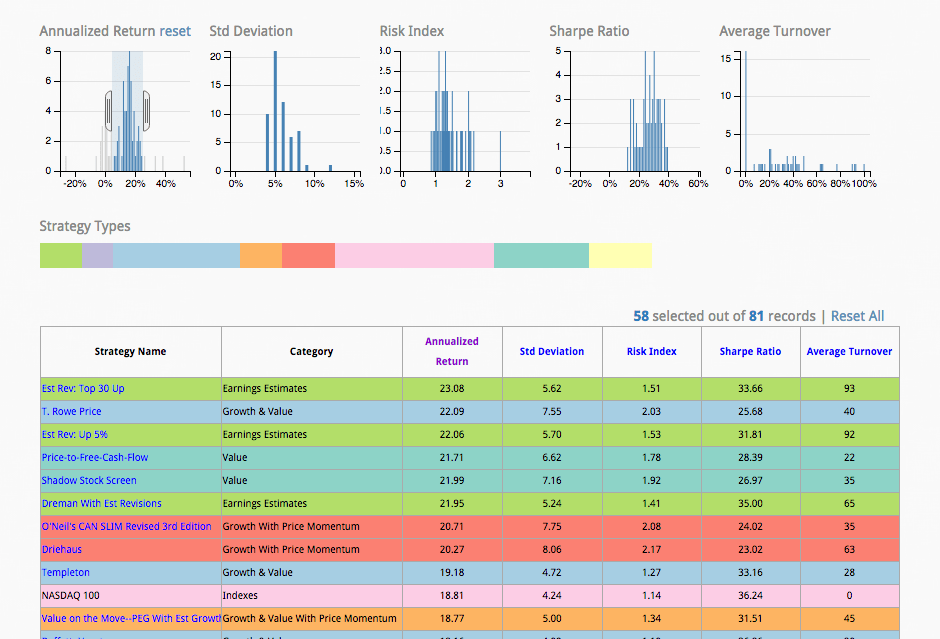Screen dimensions: 940x639
Task: Click average turnover value 92 in Est Rev: Up 5% row
Action: [849, 435]
